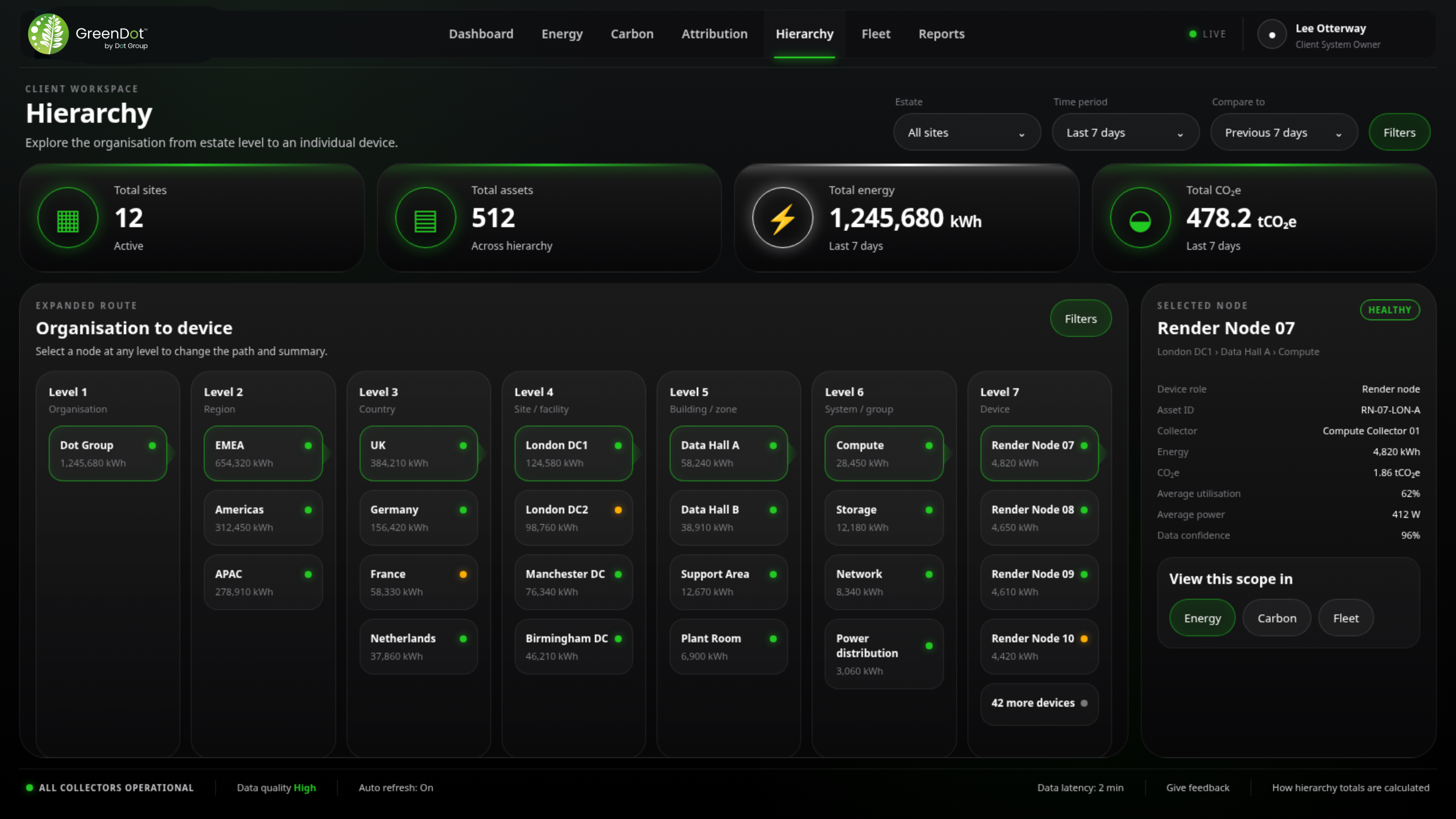1456x819 pixels.
Task: Open the Reports tab
Action: tap(941, 34)
